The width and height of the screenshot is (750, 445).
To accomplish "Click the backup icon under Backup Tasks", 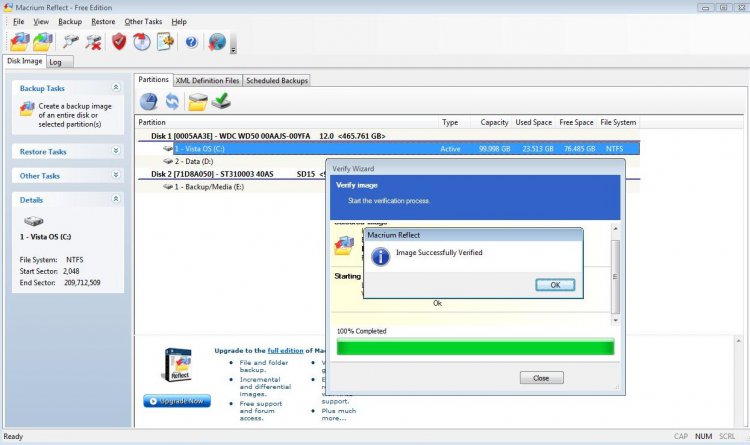I will (x=27, y=109).
